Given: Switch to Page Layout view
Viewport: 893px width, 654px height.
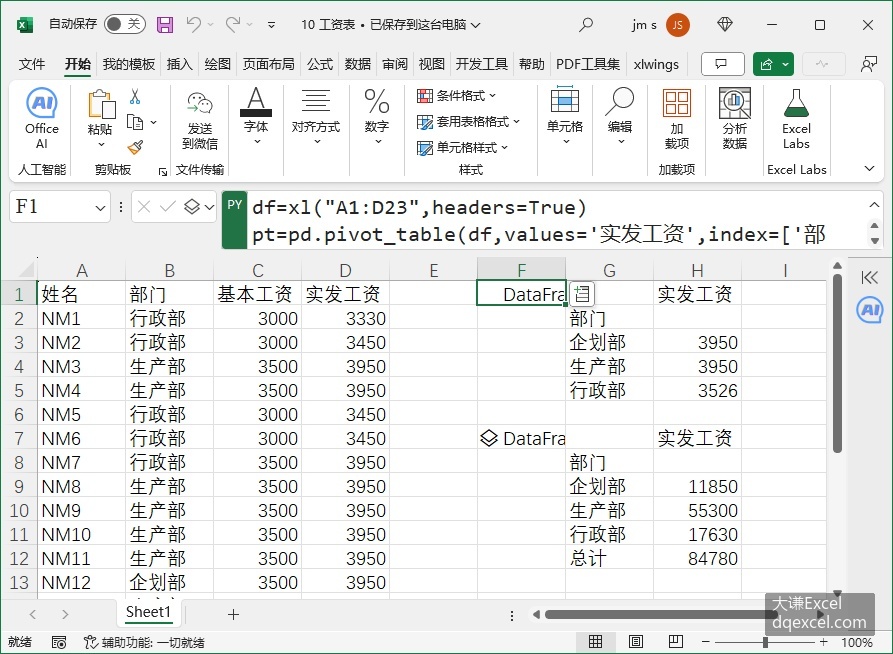Looking at the screenshot, I should (636, 642).
